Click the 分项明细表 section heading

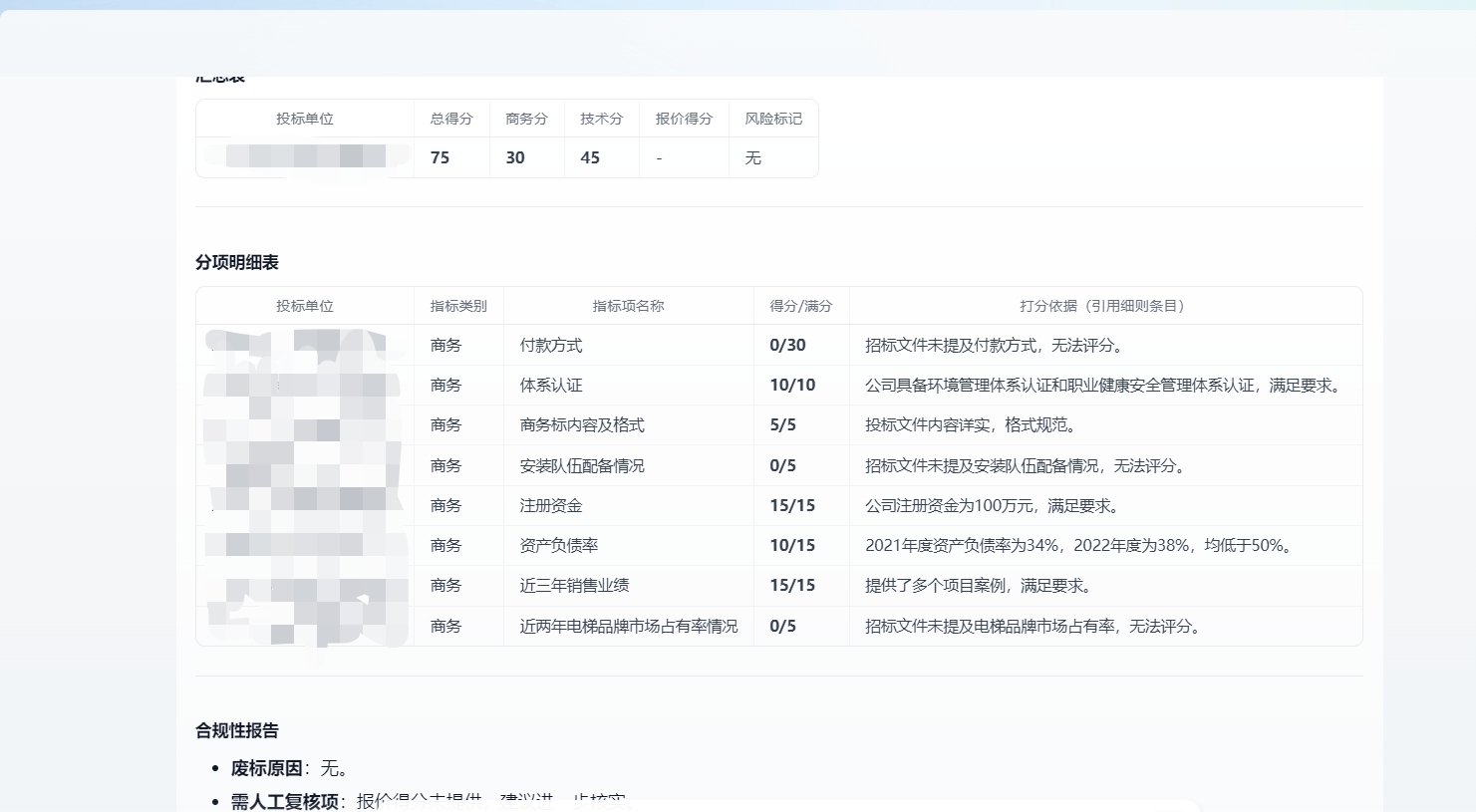click(x=237, y=262)
